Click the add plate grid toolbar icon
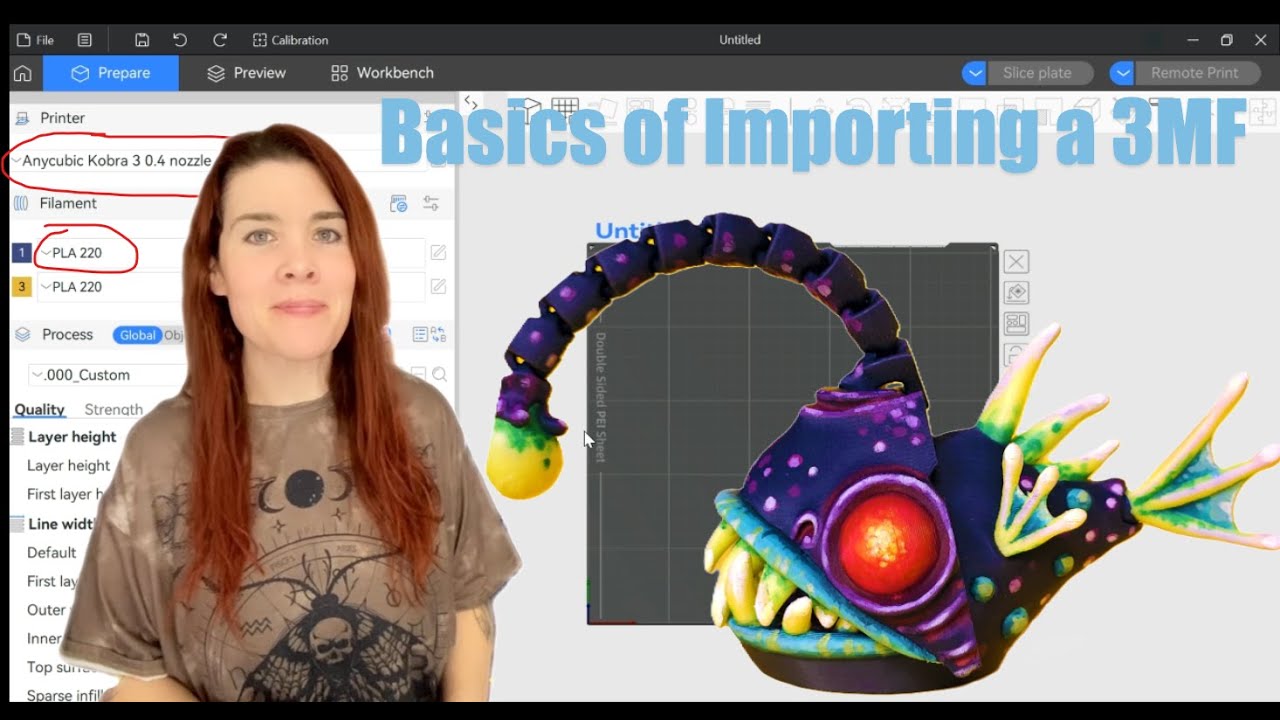Viewport: 1280px width, 720px height. click(565, 108)
